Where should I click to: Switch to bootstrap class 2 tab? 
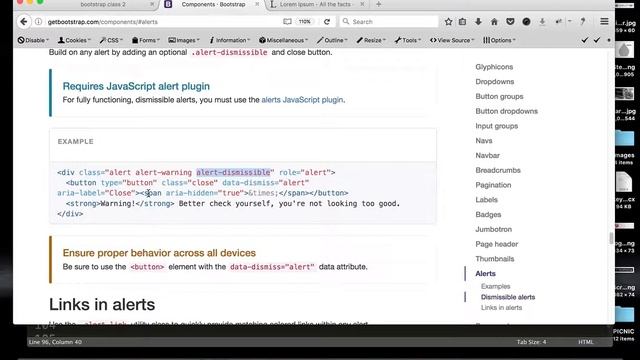(103, 4)
